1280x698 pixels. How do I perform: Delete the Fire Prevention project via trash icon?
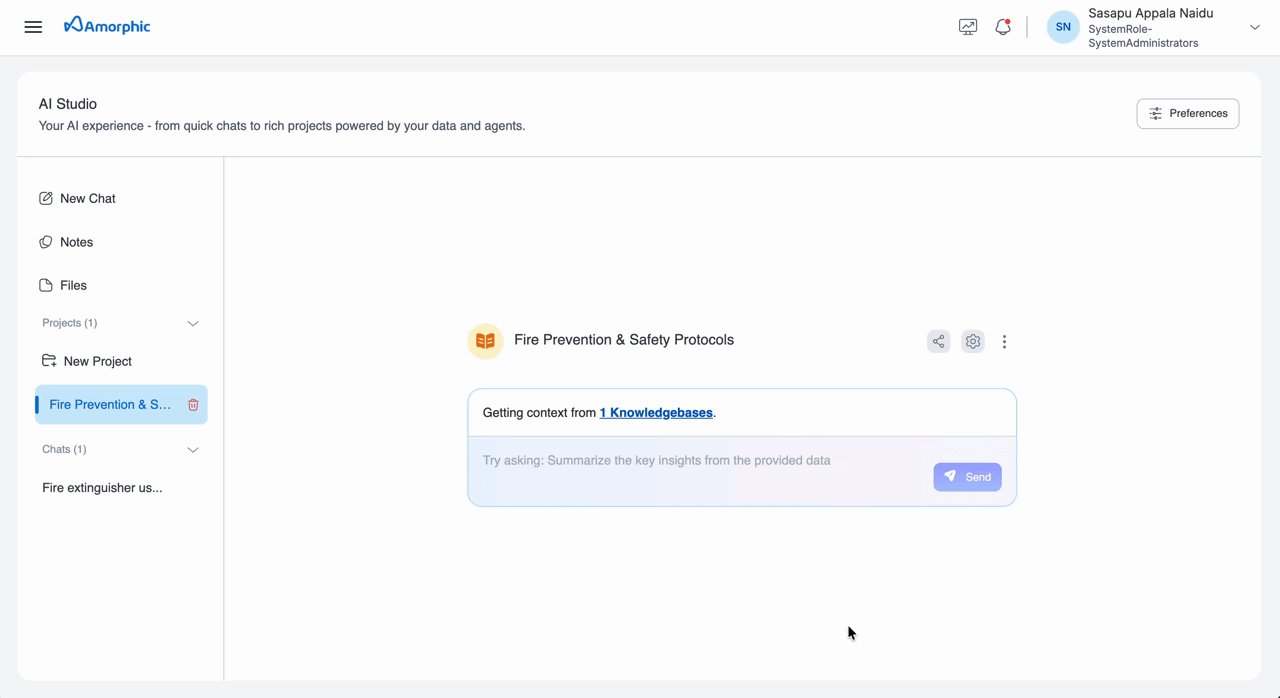coord(192,404)
